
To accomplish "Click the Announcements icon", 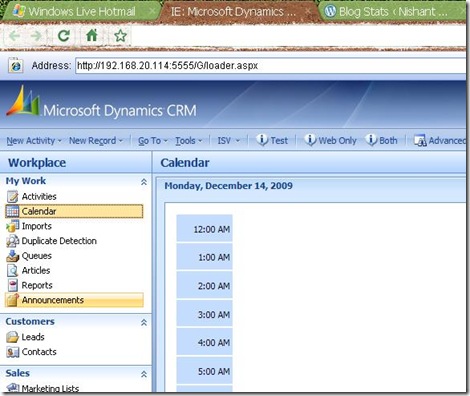I will pyautogui.click(x=12, y=300).
